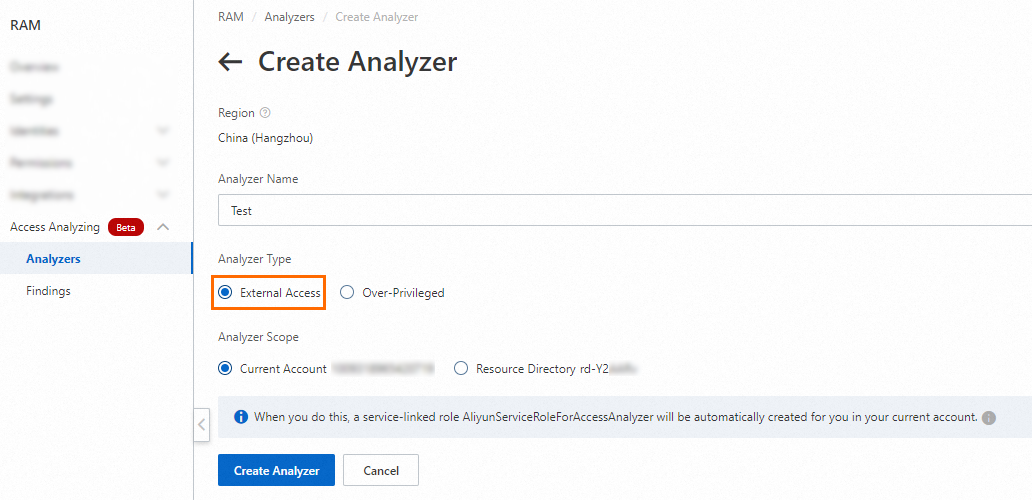Select Current Account as analyzer scope
1032x500 pixels.
[225, 369]
